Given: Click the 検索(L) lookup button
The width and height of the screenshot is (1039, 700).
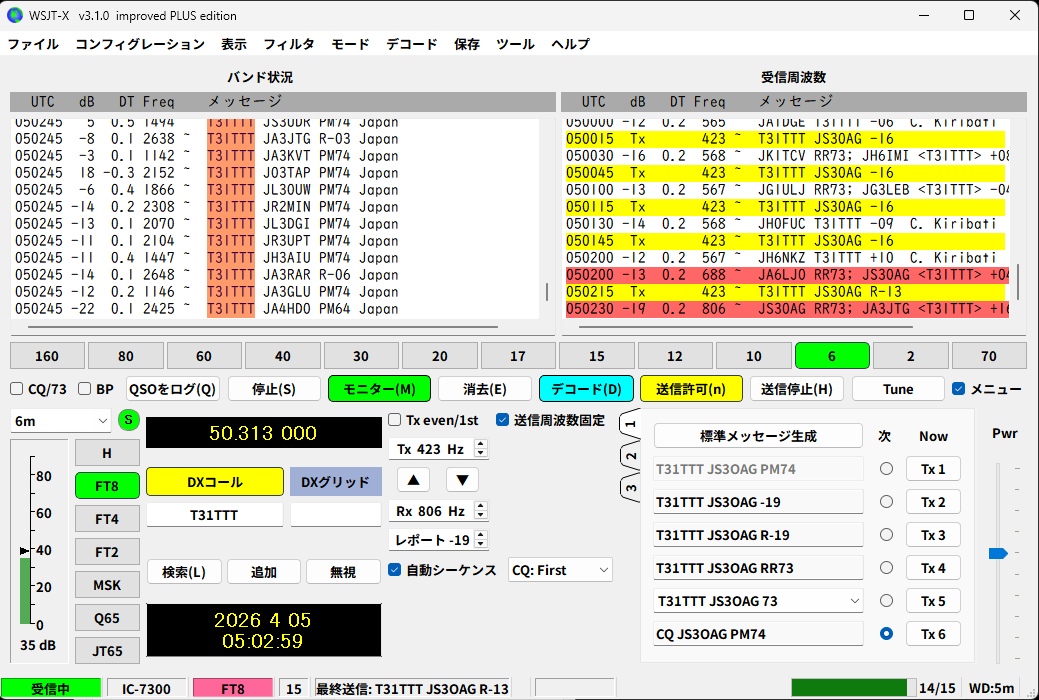Looking at the screenshot, I should (x=184, y=572).
